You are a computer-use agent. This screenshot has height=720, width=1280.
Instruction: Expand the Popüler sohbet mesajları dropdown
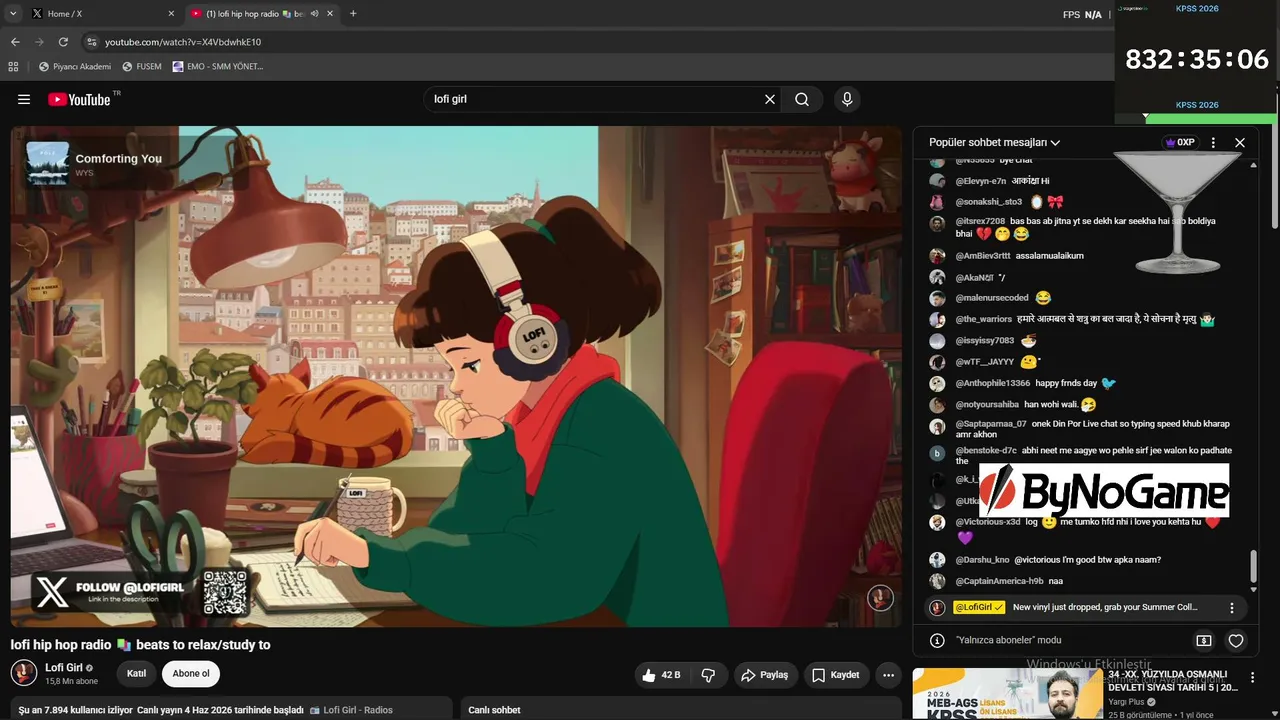(994, 143)
